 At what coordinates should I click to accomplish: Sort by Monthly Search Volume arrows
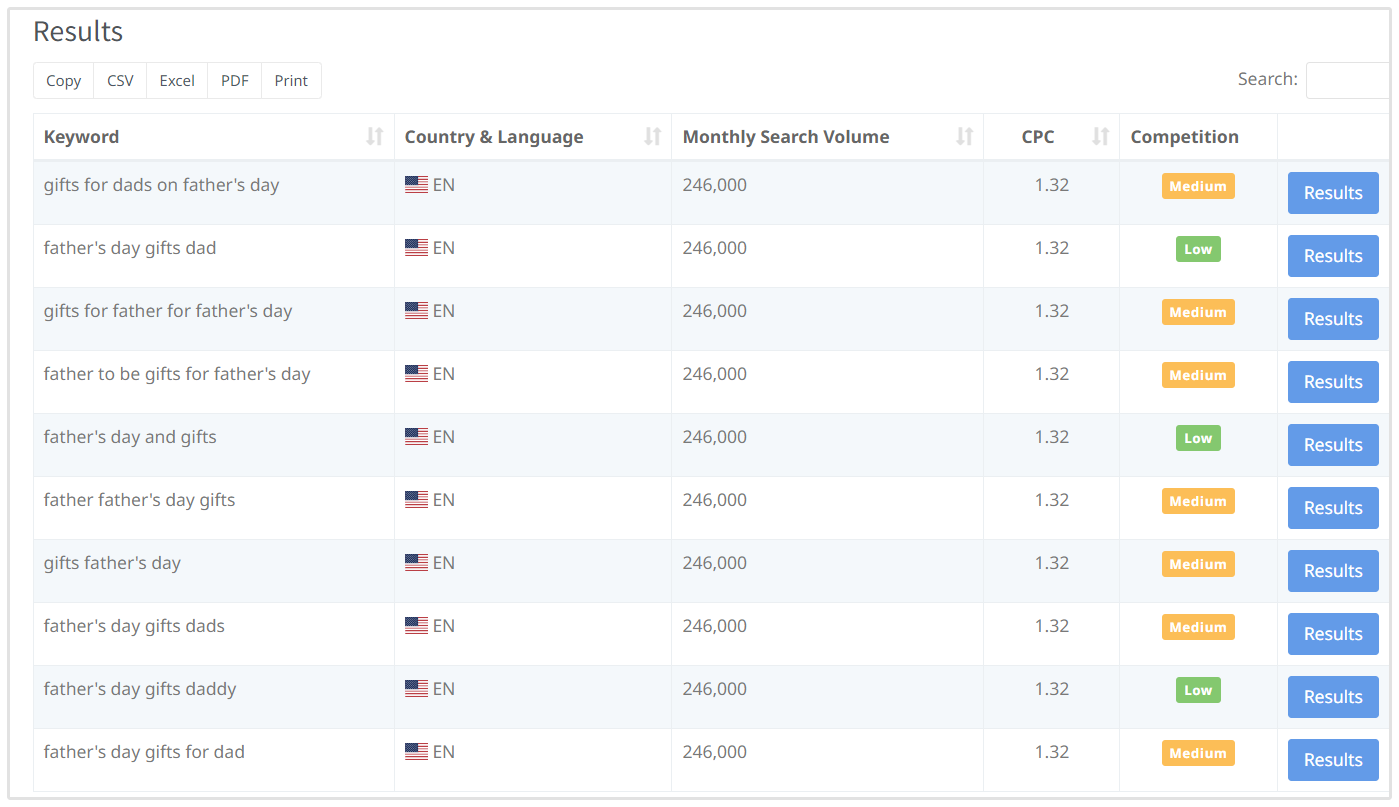click(x=964, y=137)
